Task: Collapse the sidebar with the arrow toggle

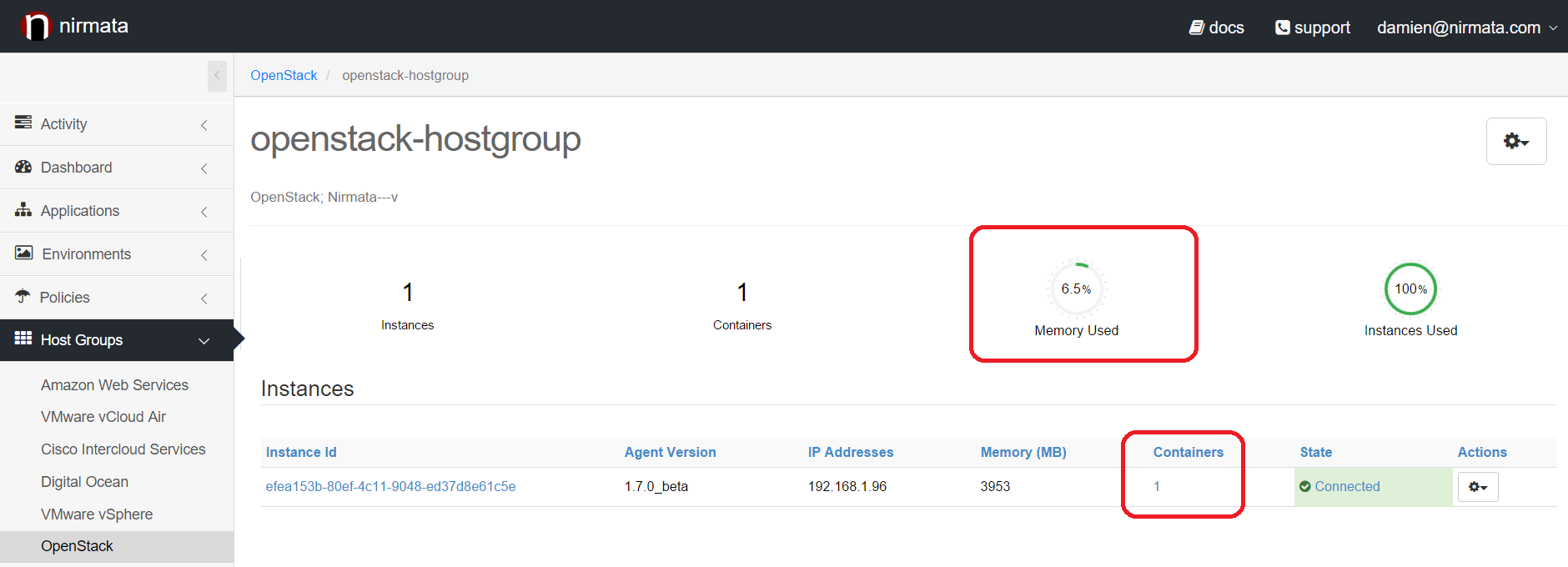Action: click(217, 76)
